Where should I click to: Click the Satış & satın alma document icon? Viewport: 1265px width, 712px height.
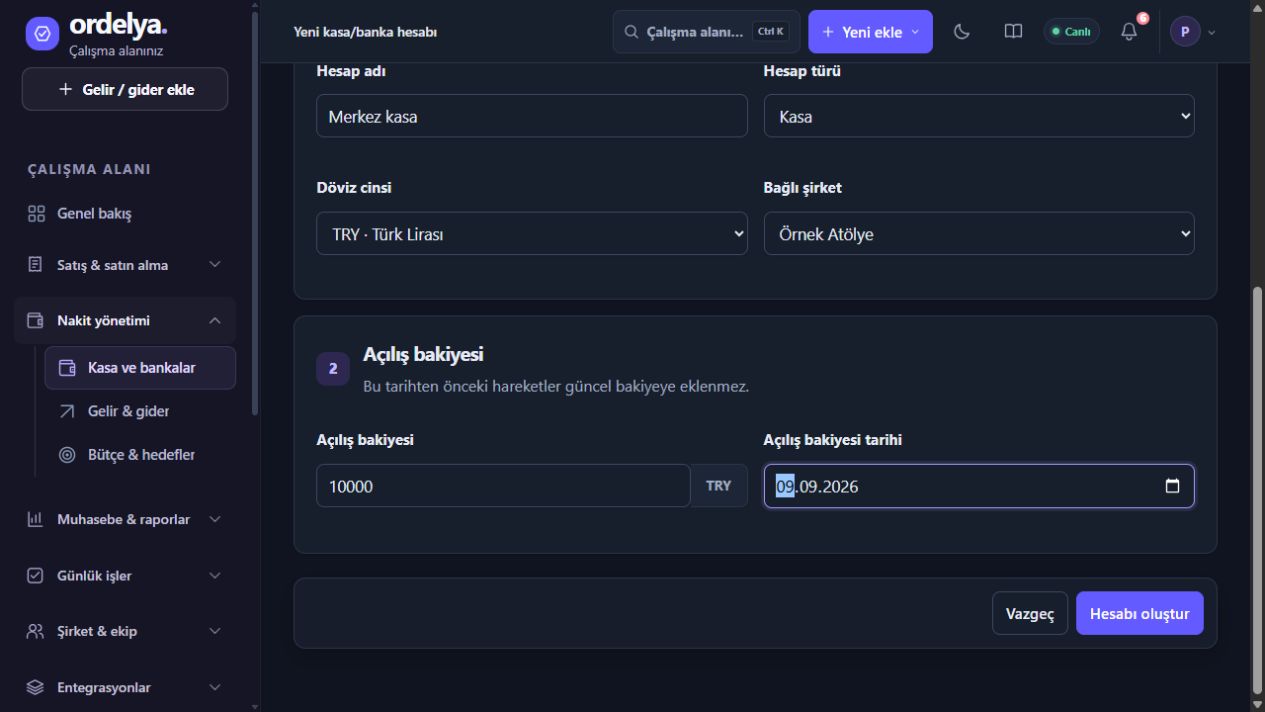pos(36,265)
